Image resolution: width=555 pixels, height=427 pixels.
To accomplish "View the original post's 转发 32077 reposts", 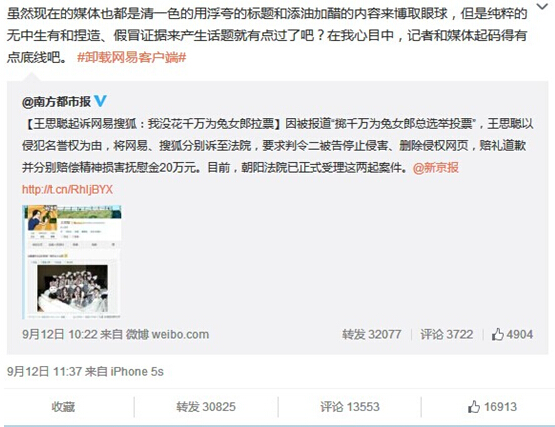I will (x=372, y=334).
